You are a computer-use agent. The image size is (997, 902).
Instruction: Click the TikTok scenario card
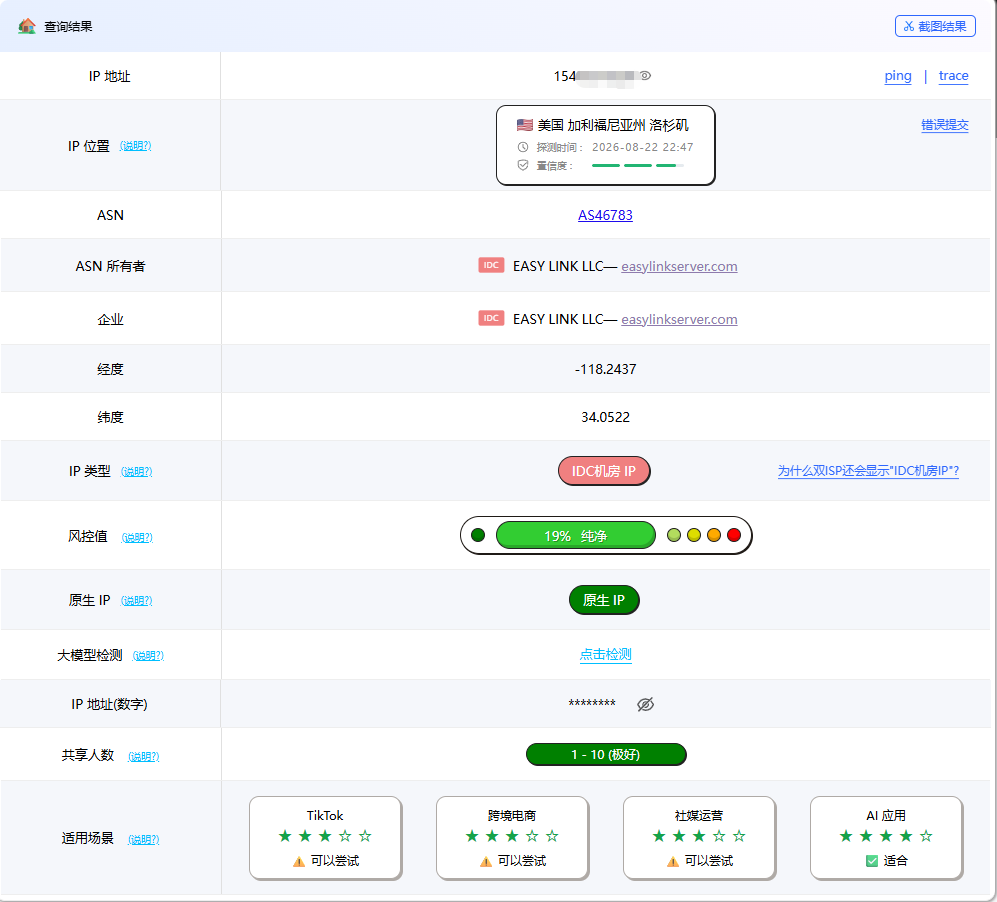coord(325,838)
